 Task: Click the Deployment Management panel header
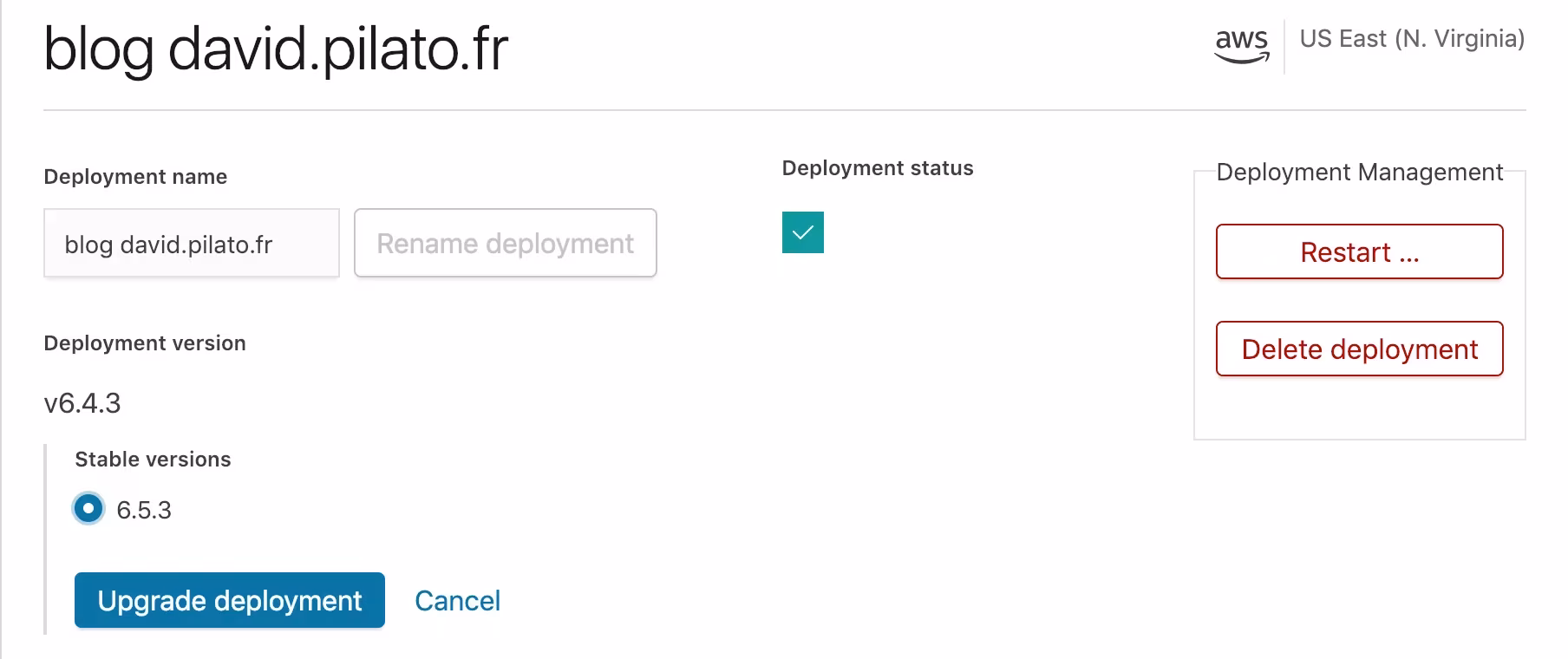click(x=1360, y=172)
